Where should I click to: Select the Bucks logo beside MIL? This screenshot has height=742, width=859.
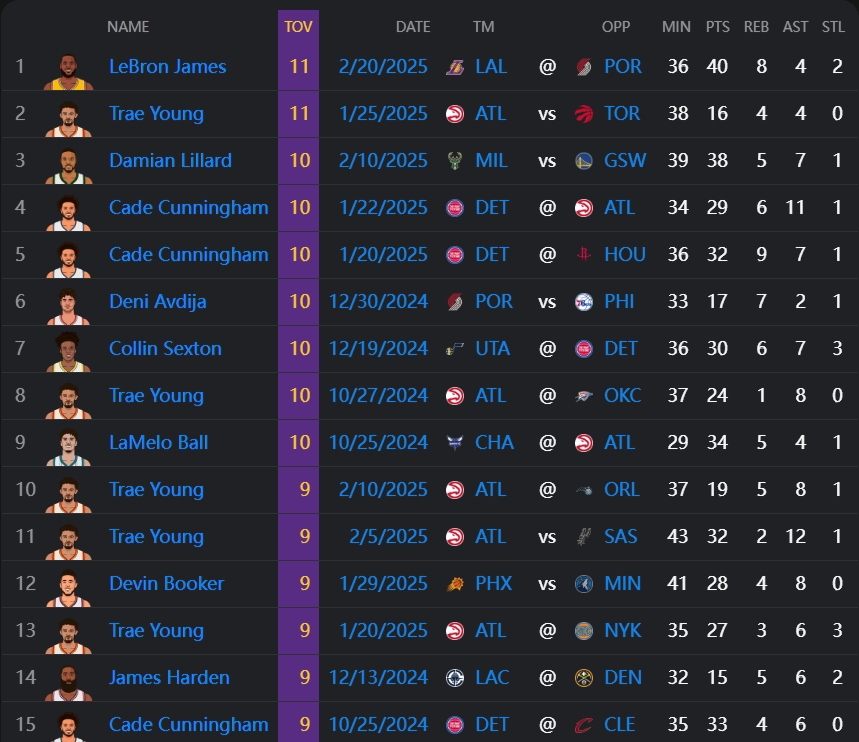tap(455, 161)
